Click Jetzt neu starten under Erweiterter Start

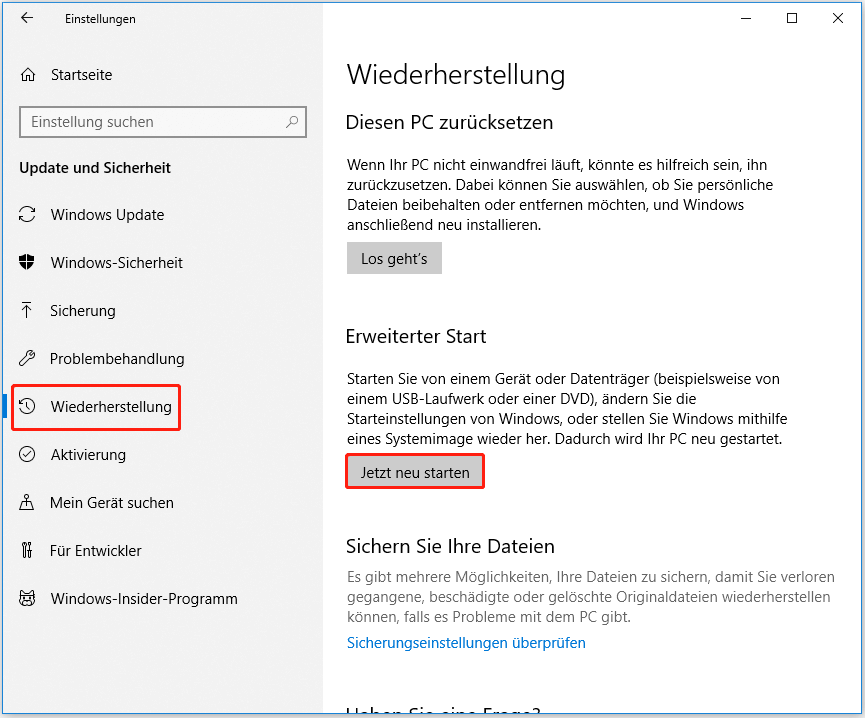[414, 470]
